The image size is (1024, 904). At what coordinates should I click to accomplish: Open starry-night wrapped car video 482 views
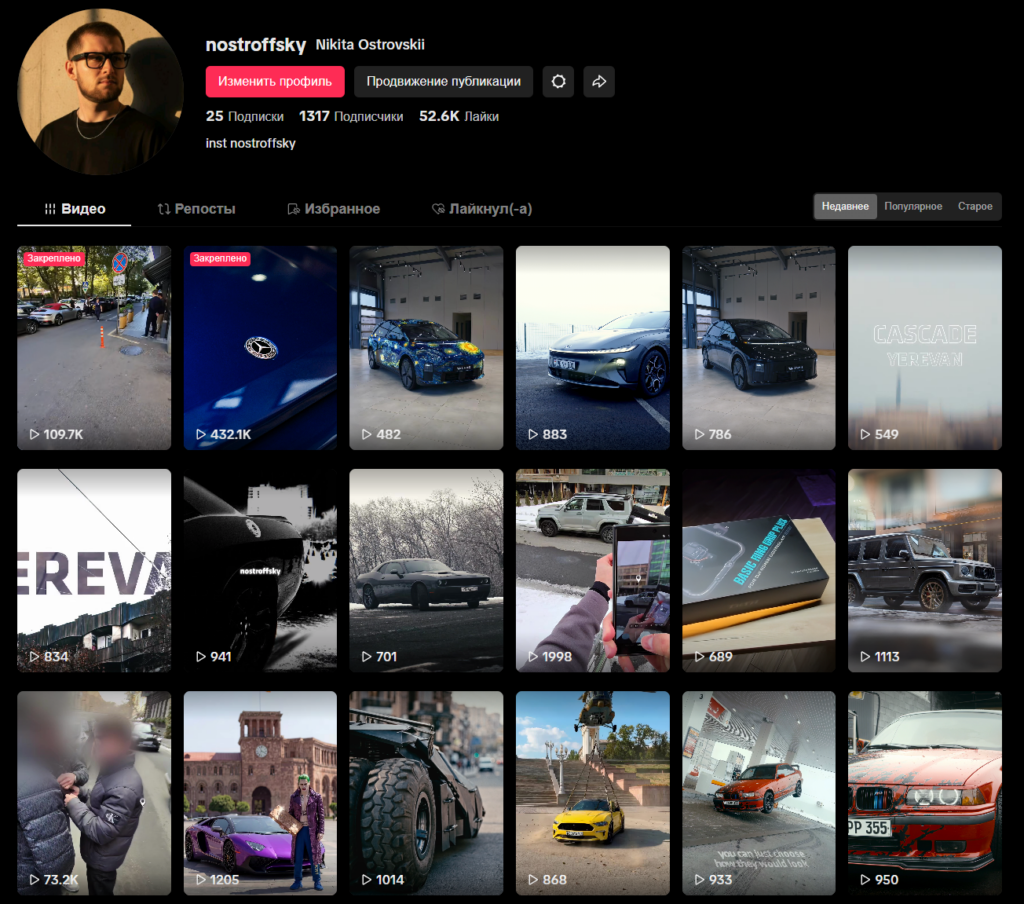pyautogui.click(x=426, y=347)
